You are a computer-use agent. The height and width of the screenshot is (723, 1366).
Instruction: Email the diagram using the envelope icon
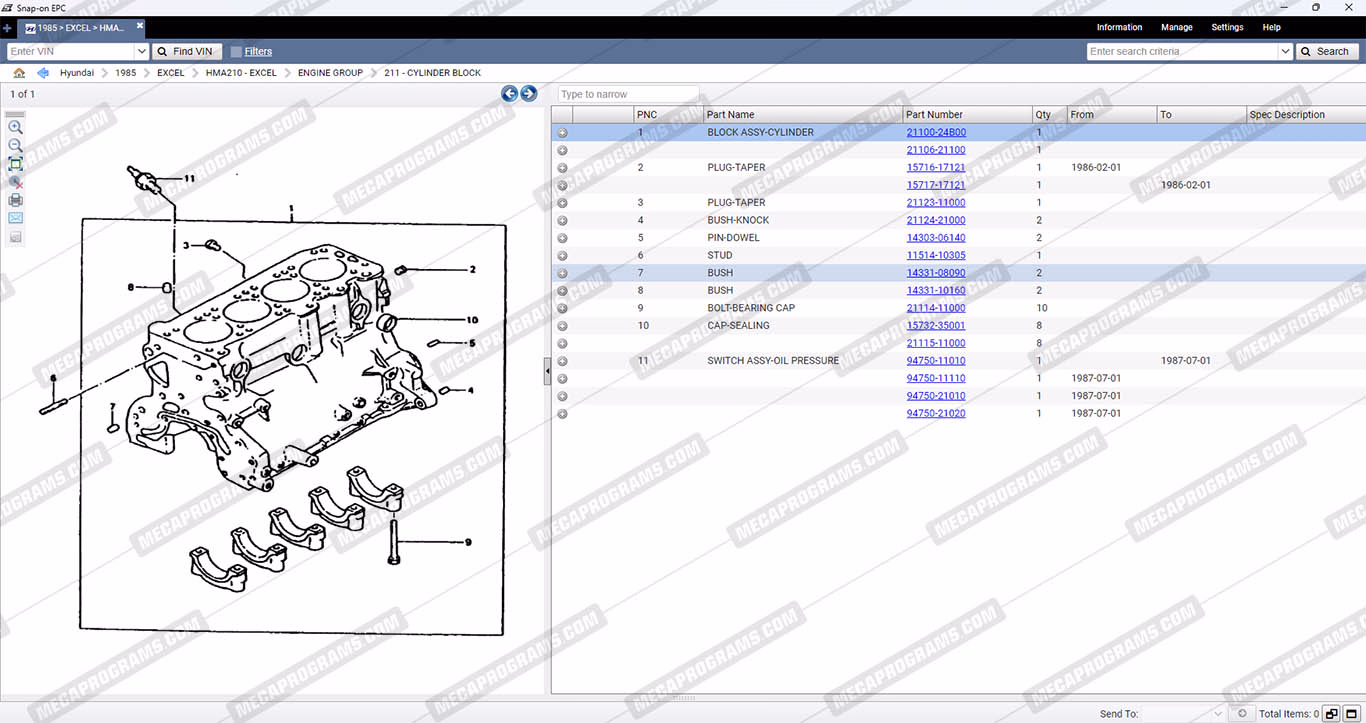[15, 218]
